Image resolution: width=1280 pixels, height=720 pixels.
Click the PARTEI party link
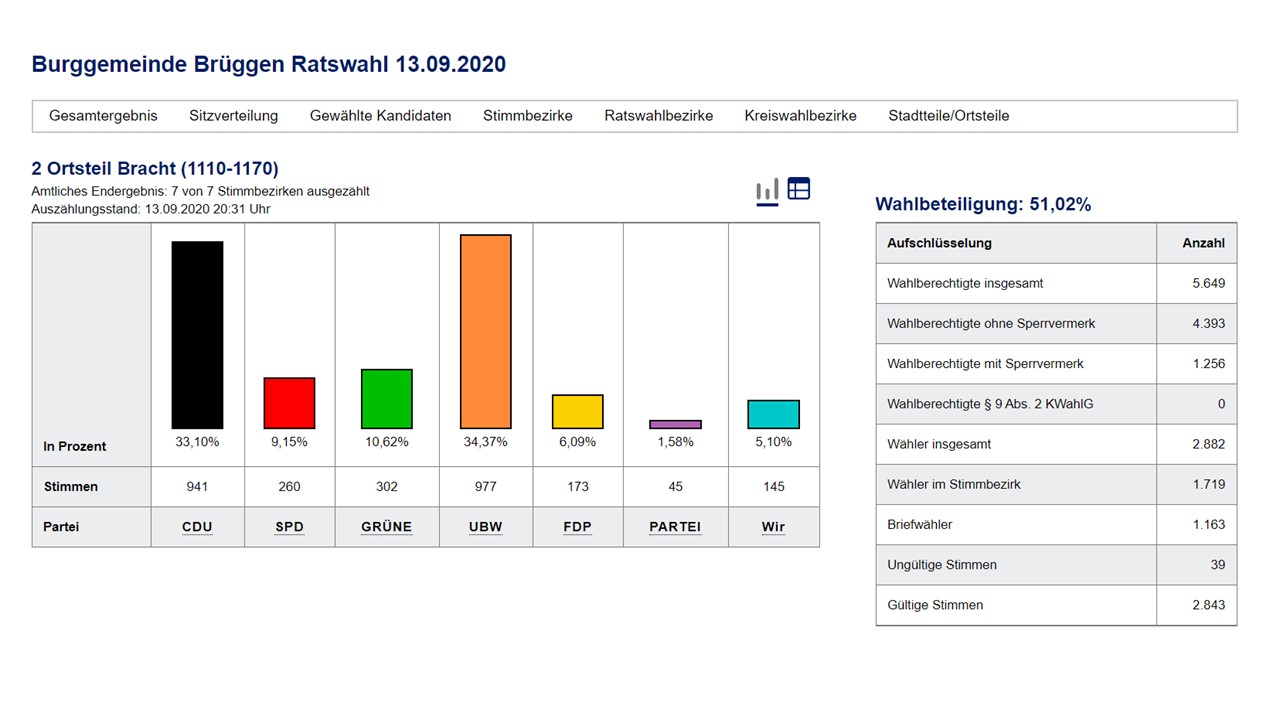click(x=675, y=527)
